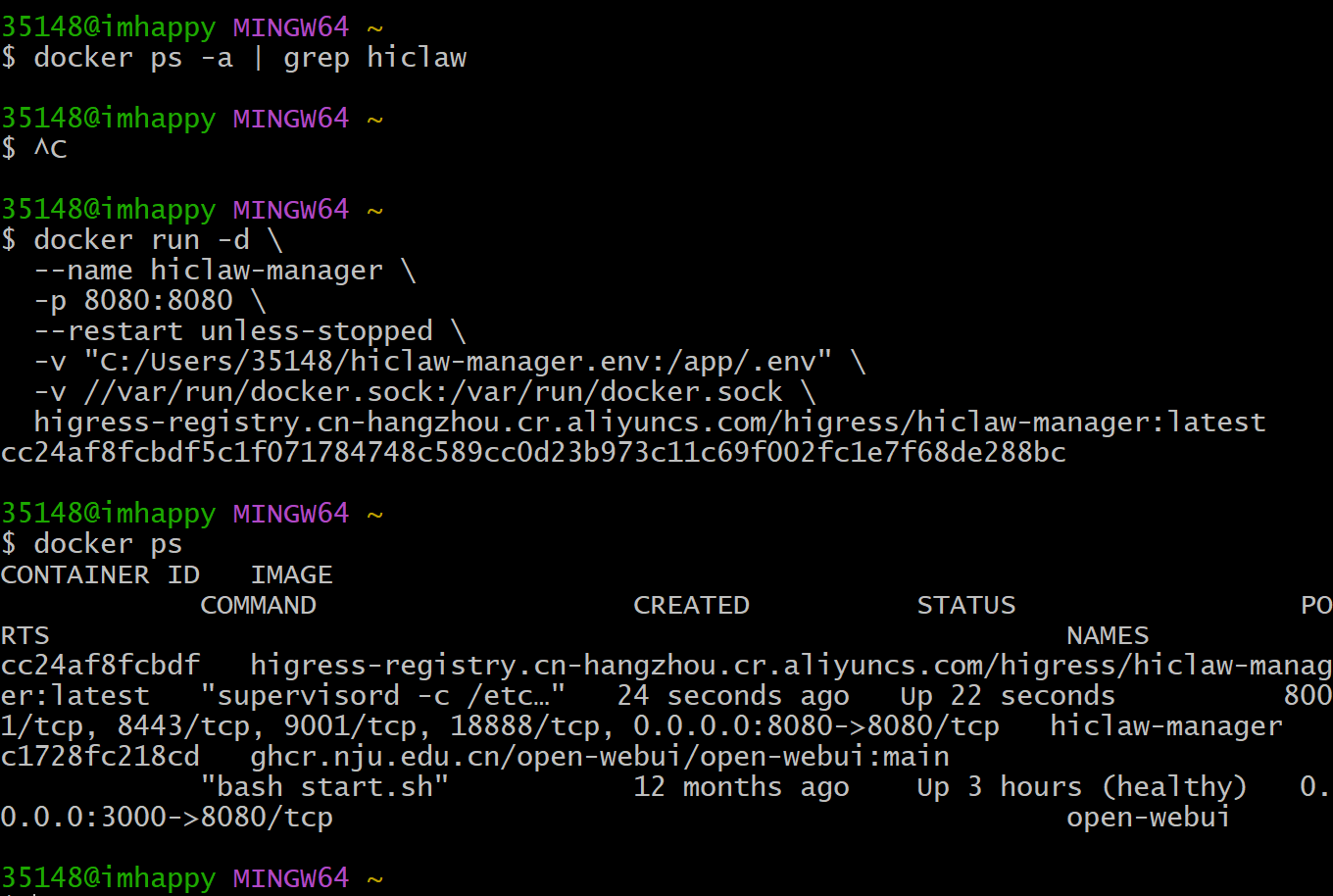
Task: Click the 18888/tcp port entry
Action: [524, 726]
